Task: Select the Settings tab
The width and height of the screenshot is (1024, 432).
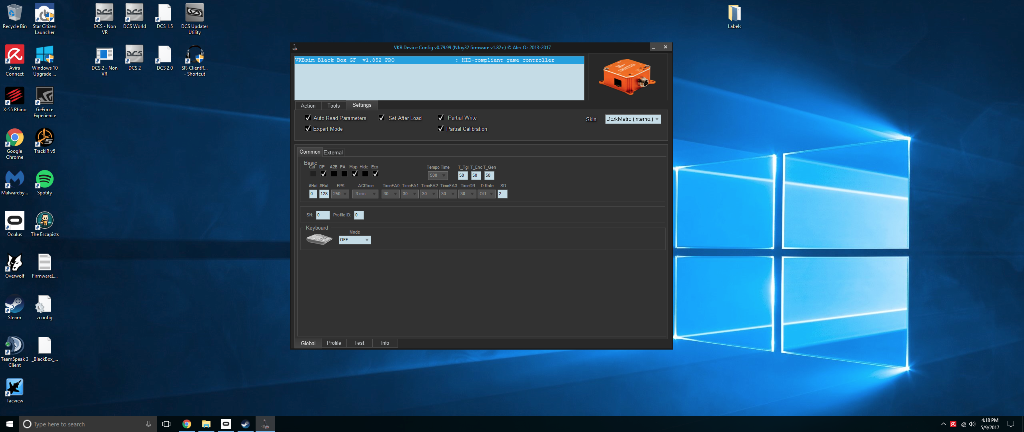Action: [362, 105]
